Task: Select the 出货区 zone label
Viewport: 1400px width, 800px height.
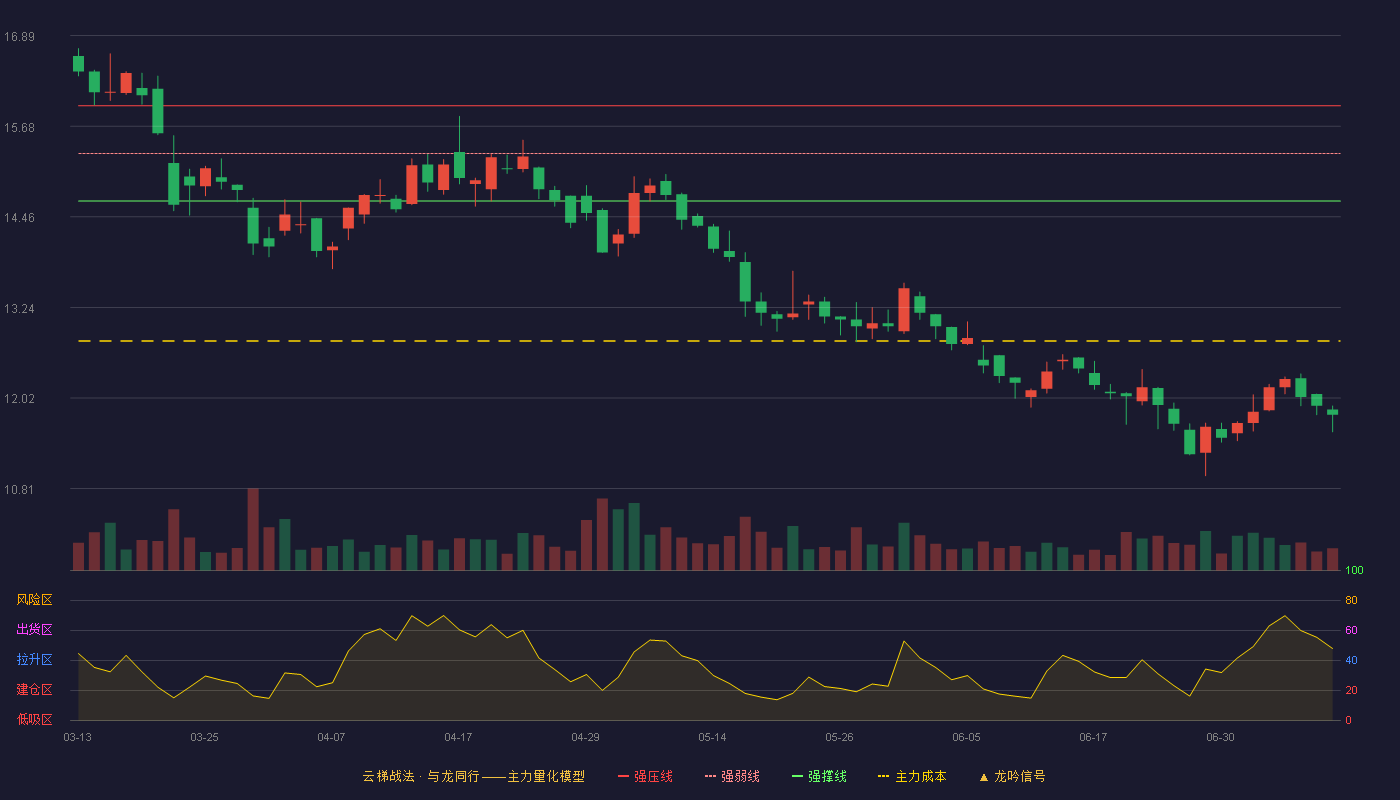Action: point(34,630)
